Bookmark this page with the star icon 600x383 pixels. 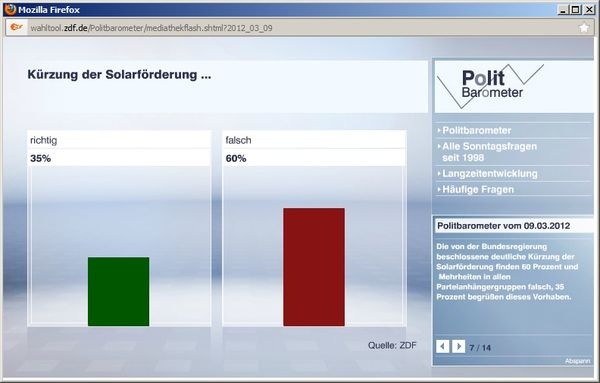tap(584, 28)
